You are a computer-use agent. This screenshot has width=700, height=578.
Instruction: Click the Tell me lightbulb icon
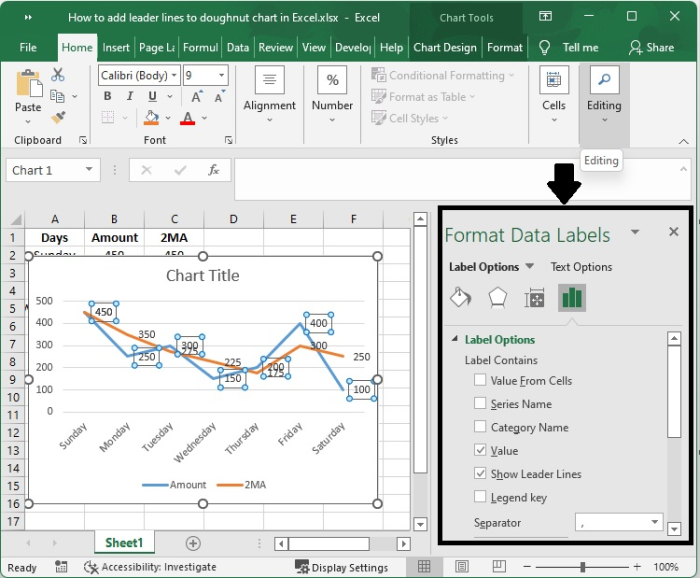click(x=544, y=47)
